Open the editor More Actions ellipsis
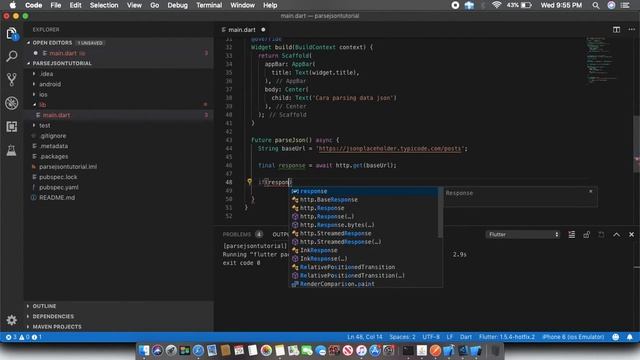Viewport: 640px width, 360px height. pyautogui.click(x=631, y=29)
